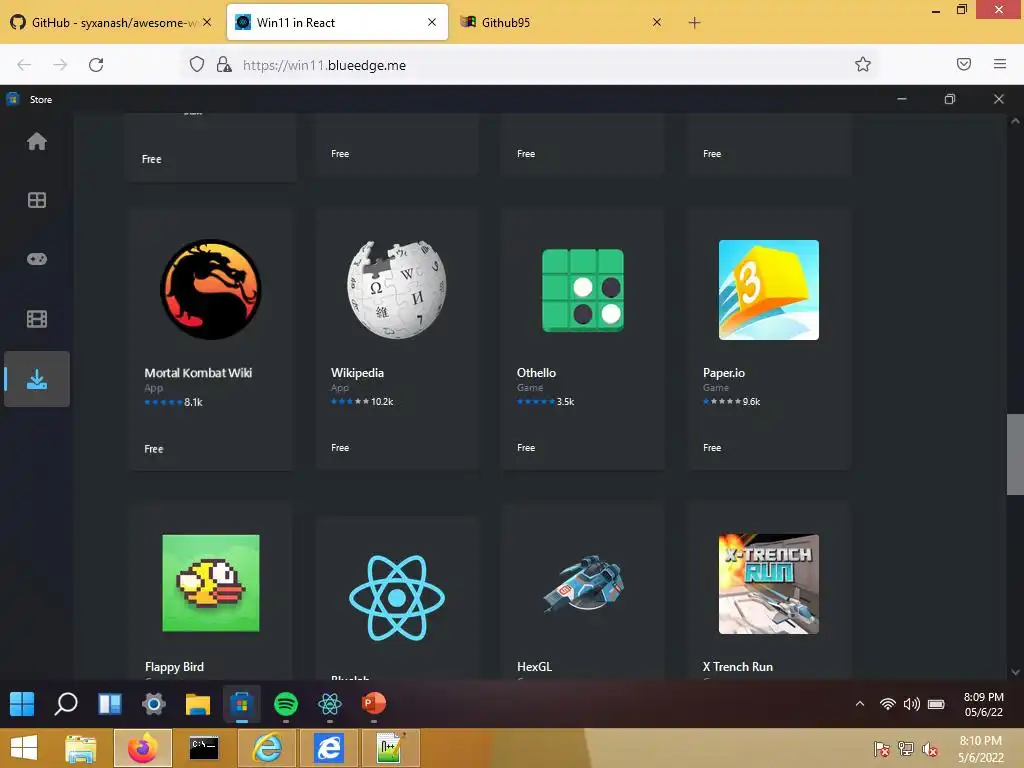Click the X Trench Run title text
Viewport: 1024px width, 768px height.
(737, 667)
